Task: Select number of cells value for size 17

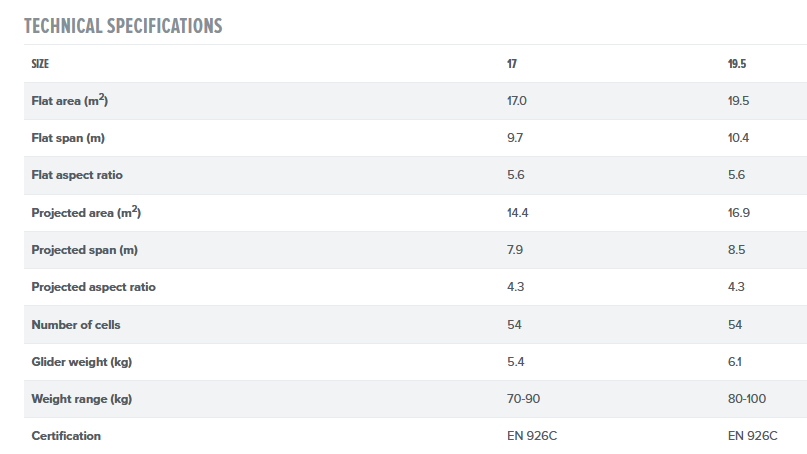Action: coord(515,325)
